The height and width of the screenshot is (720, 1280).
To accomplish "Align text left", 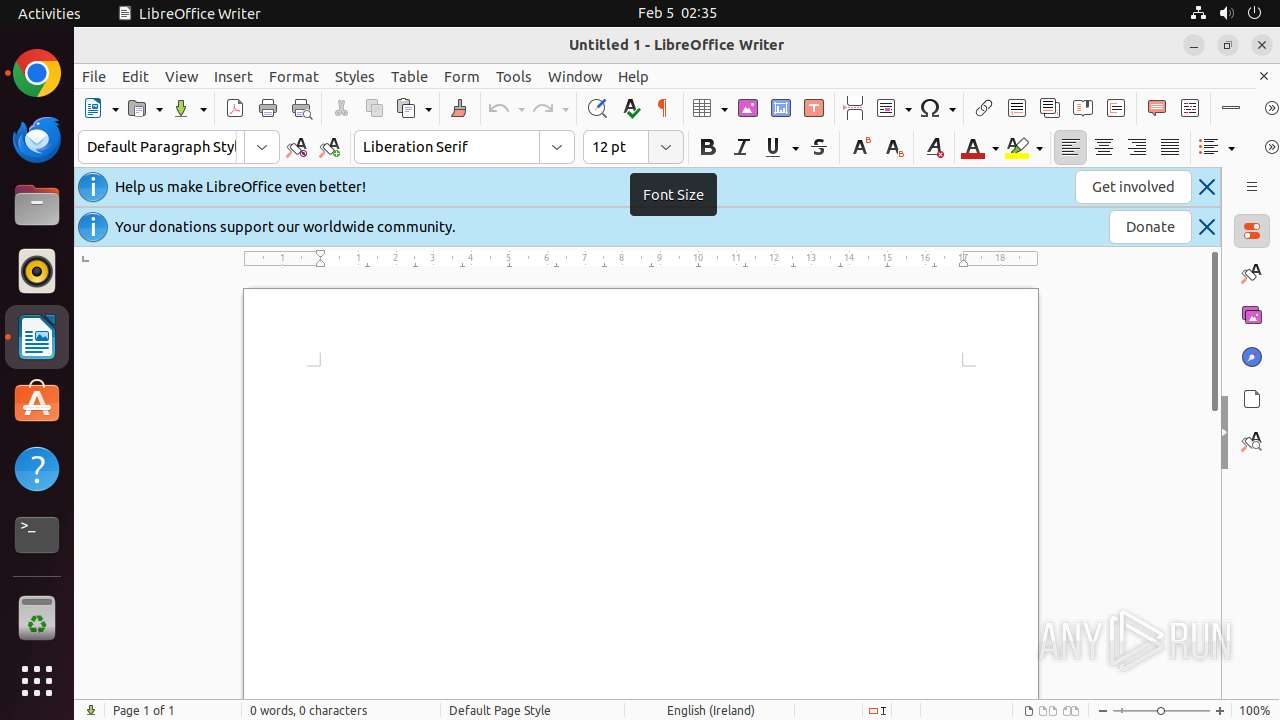I will coord(1070,147).
